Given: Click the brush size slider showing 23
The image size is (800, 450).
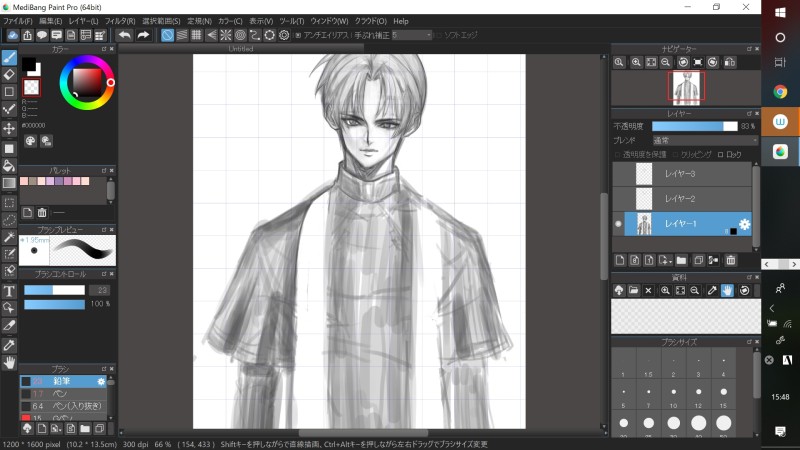Looking at the screenshot, I should (x=54, y=290).
